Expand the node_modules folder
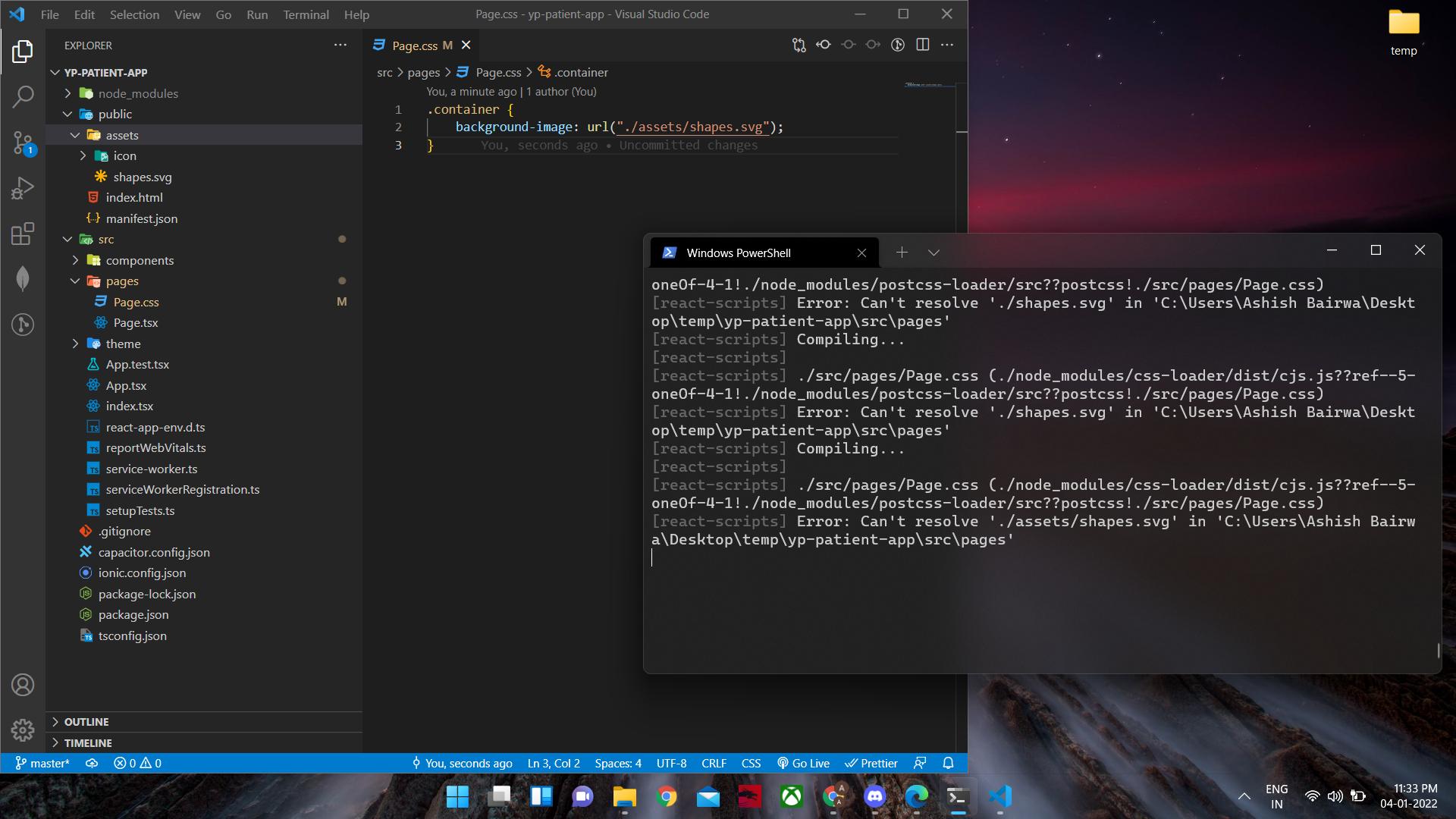 click(203, 93)
